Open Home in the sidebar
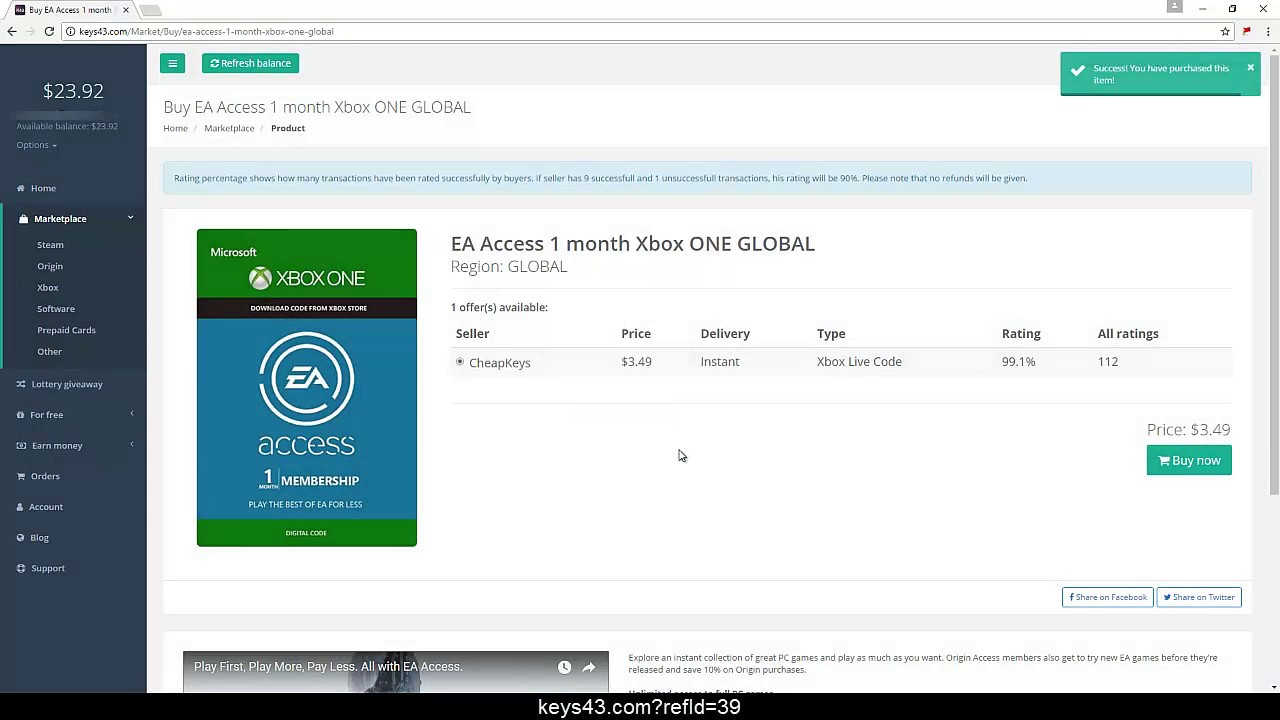1280x720 pixels. [x=43, y=188]
